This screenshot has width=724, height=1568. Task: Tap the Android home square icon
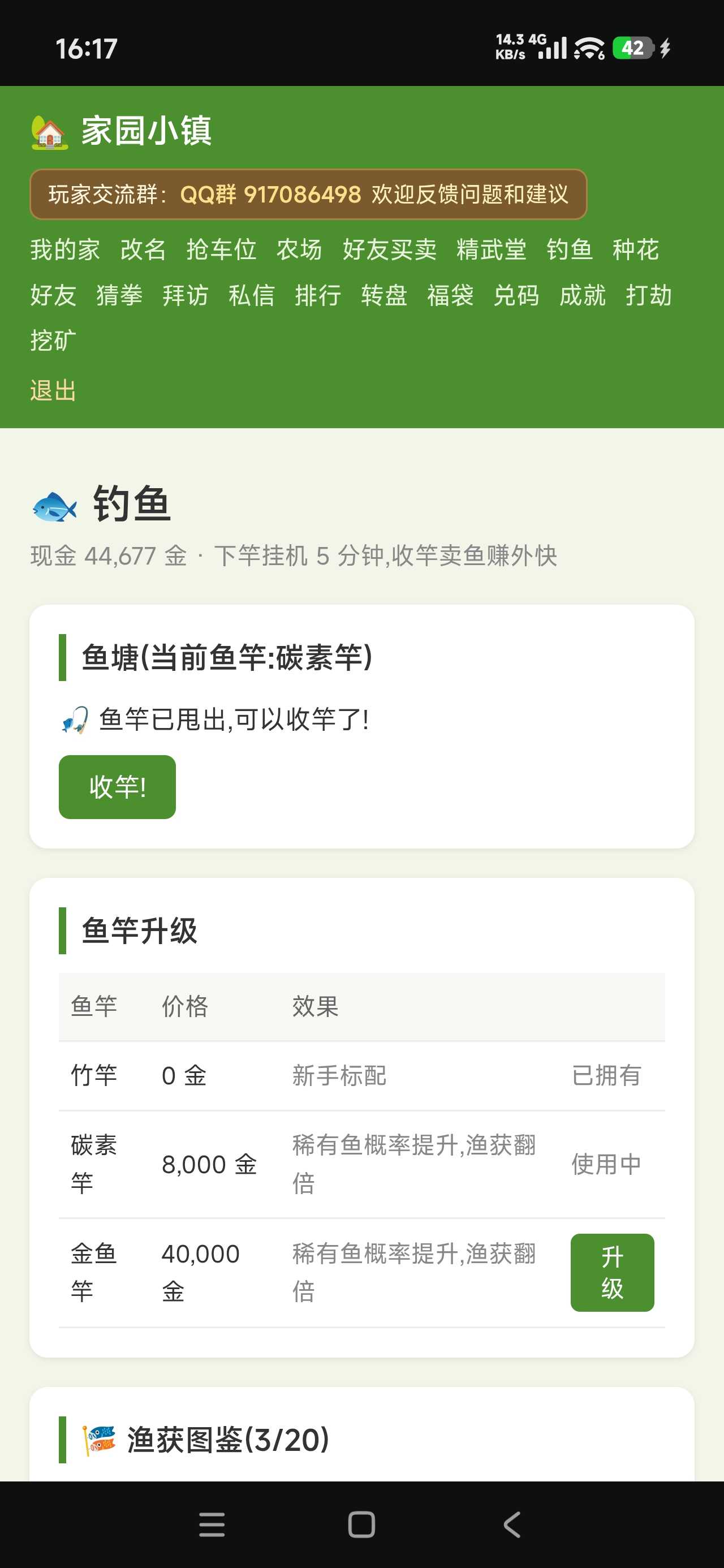pos(361,1524)
